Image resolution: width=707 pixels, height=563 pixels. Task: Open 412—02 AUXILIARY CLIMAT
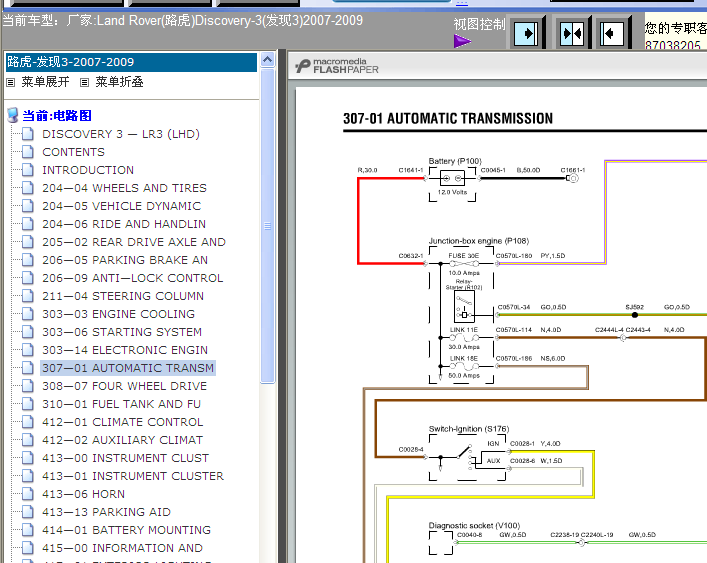(x=123, y=440)
